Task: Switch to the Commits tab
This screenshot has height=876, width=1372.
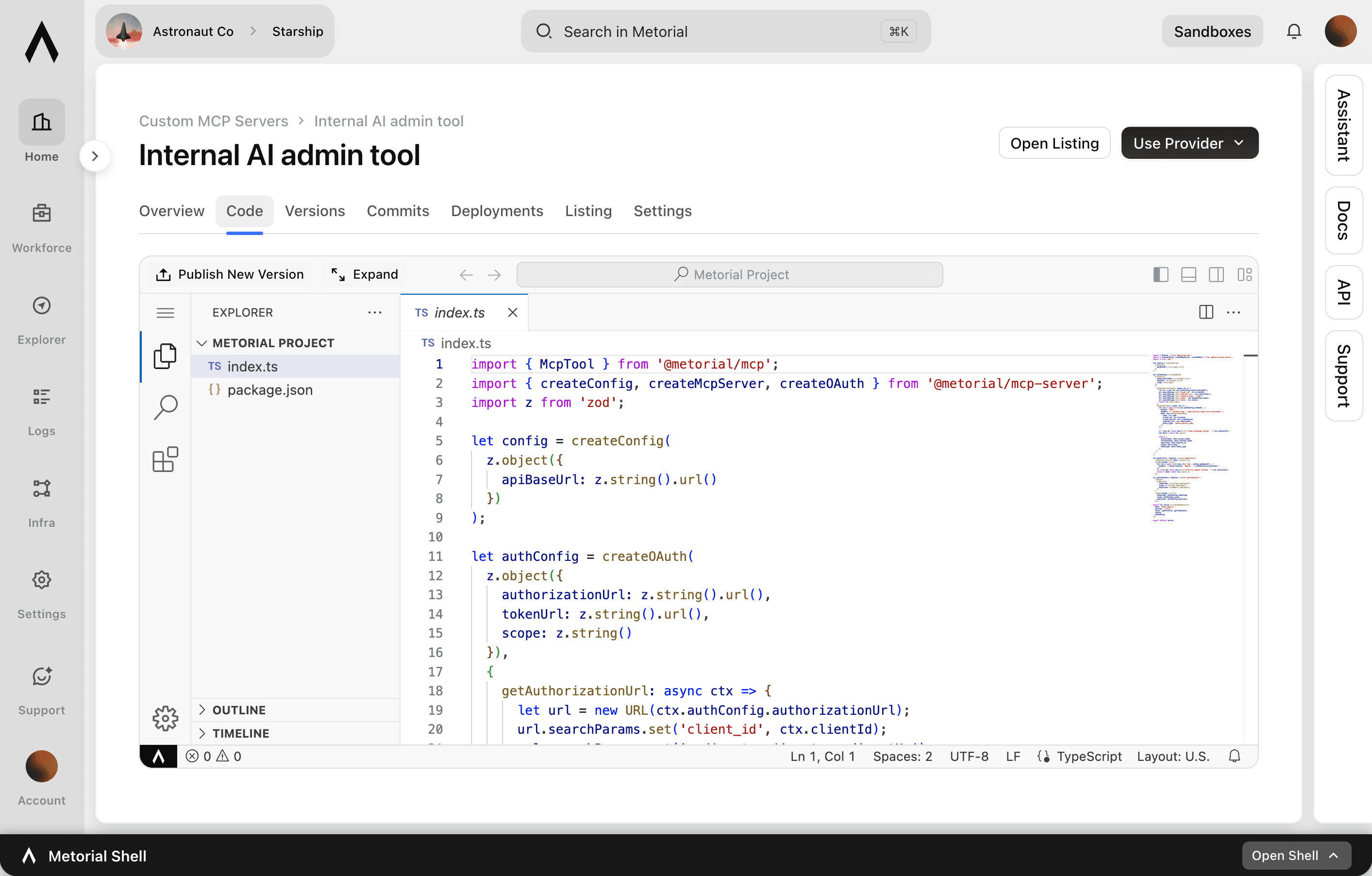Action: (x=398, y=211)
